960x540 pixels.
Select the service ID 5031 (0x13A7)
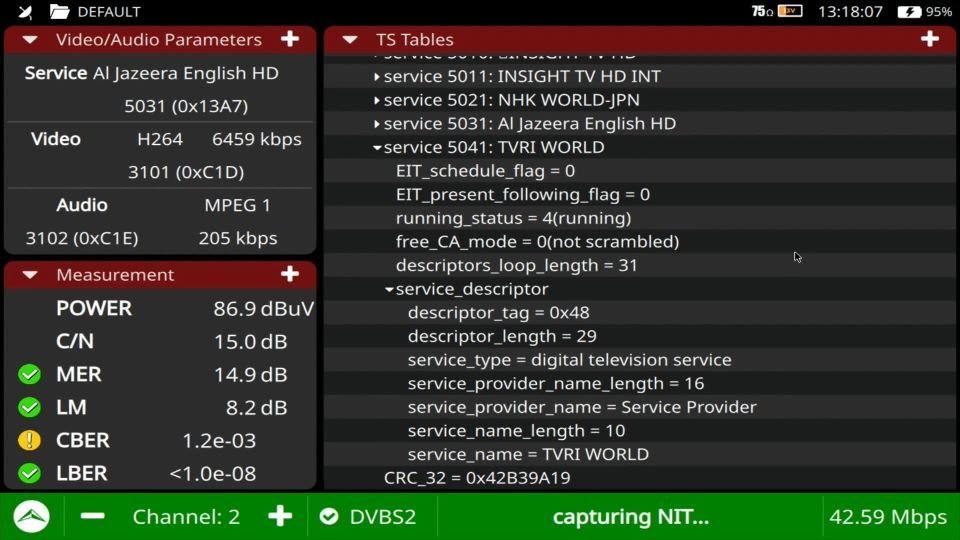point(186,106)
